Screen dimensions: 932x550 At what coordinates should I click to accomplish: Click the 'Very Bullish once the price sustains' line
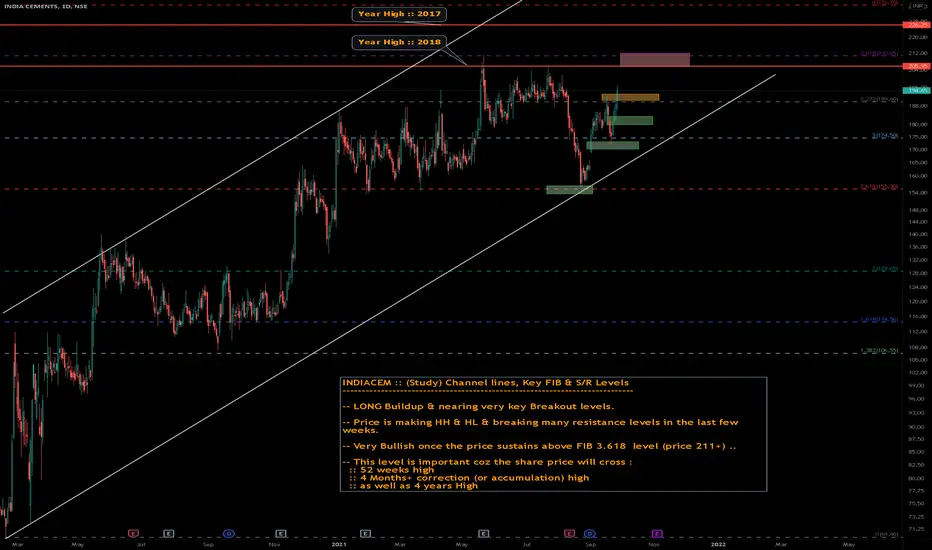point(539,446)
